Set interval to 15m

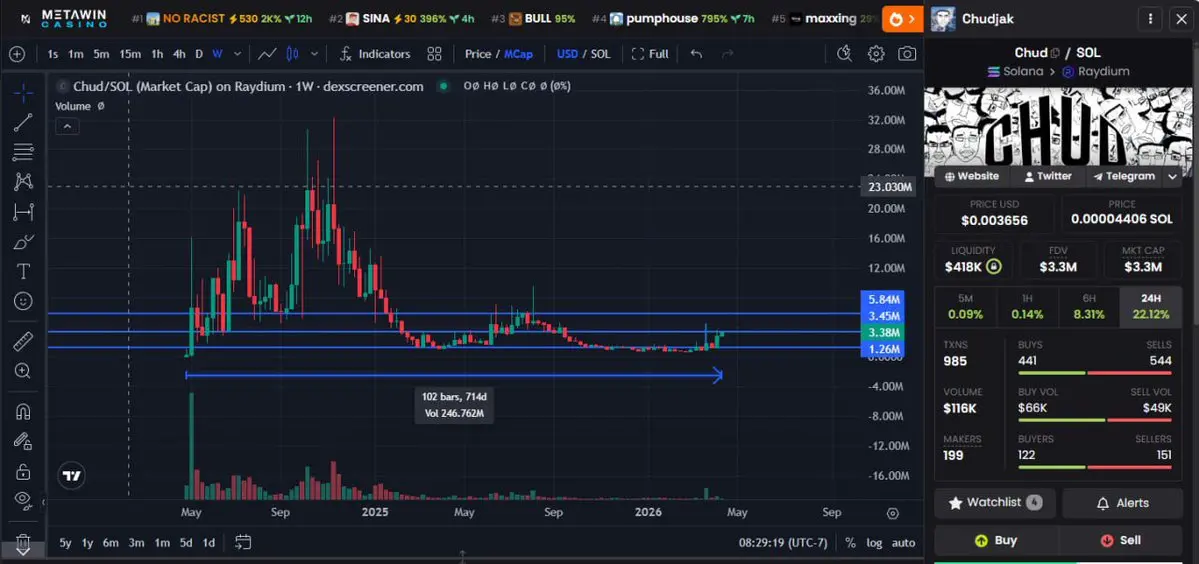click(x=130, y=54)
